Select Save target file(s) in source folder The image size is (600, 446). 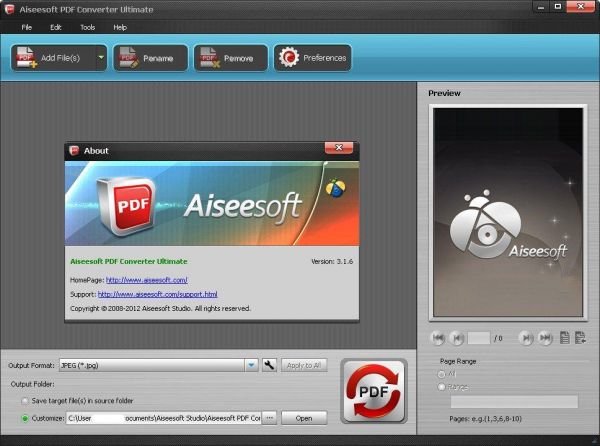25,401
